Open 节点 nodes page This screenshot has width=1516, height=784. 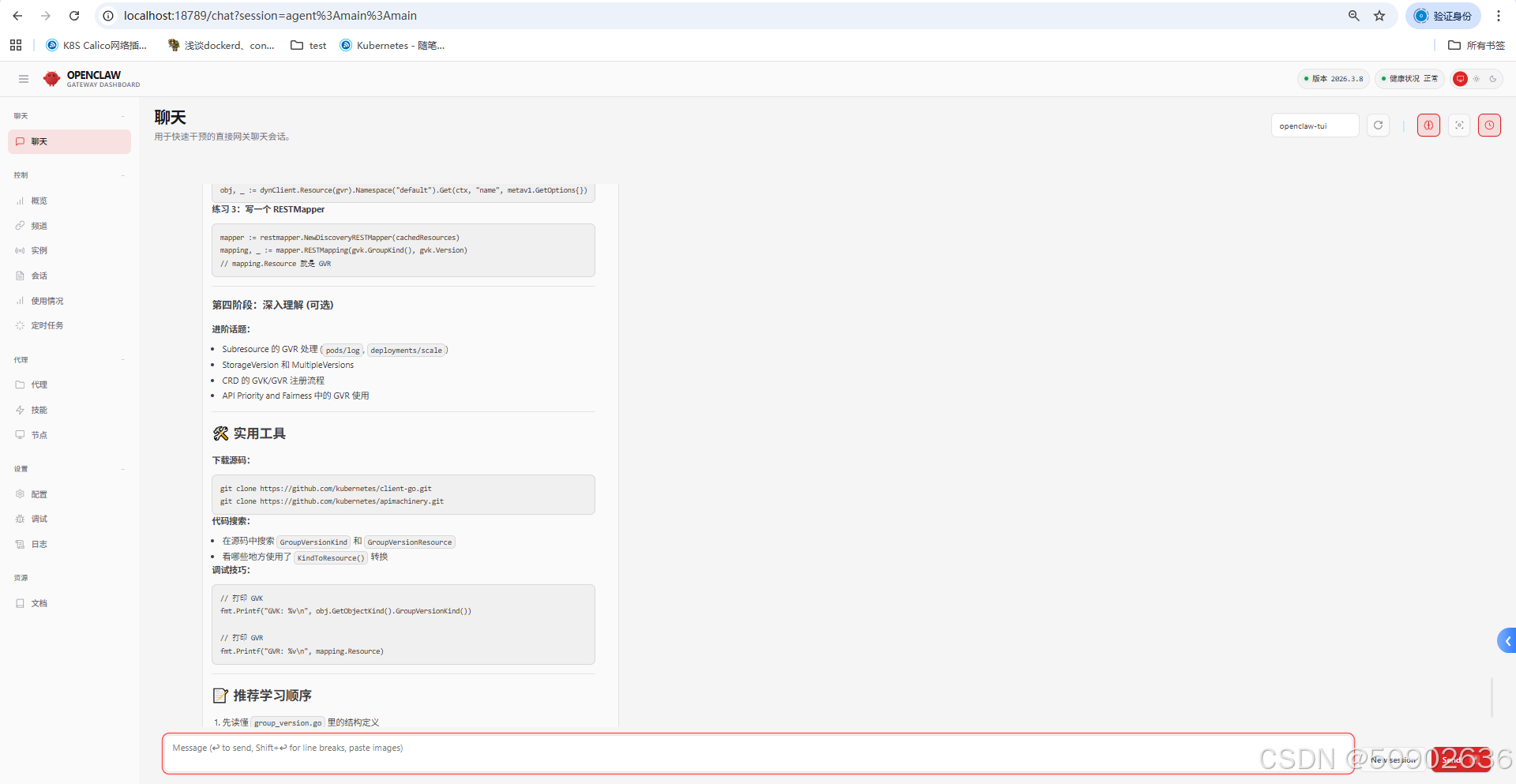point(69,435)
